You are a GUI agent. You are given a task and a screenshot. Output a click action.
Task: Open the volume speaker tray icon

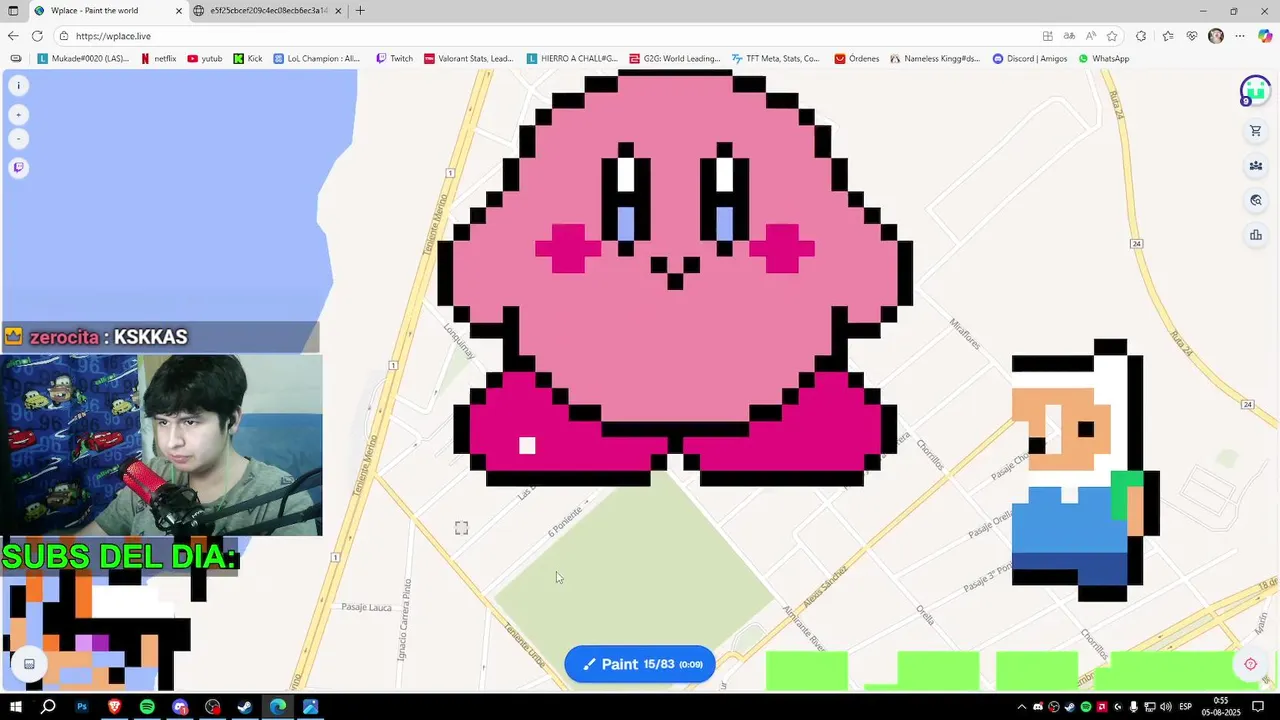click(1165, 707)
